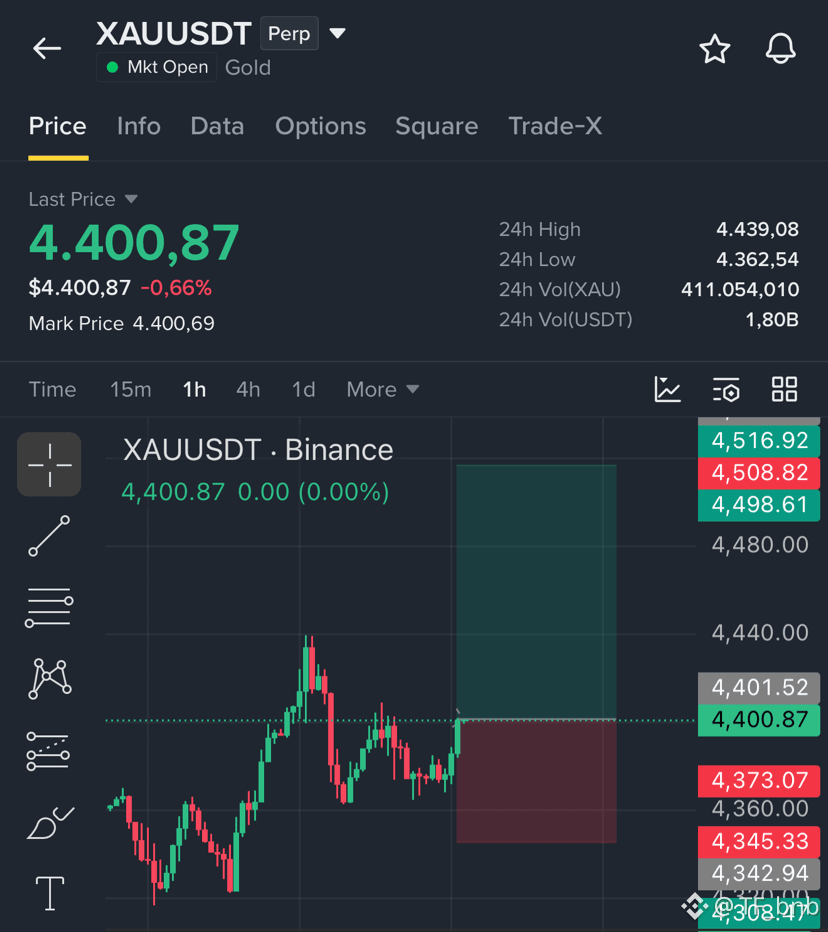Click the 4,498.61 green price label
This screenshot has width=828, height=932.
point(759,505)
